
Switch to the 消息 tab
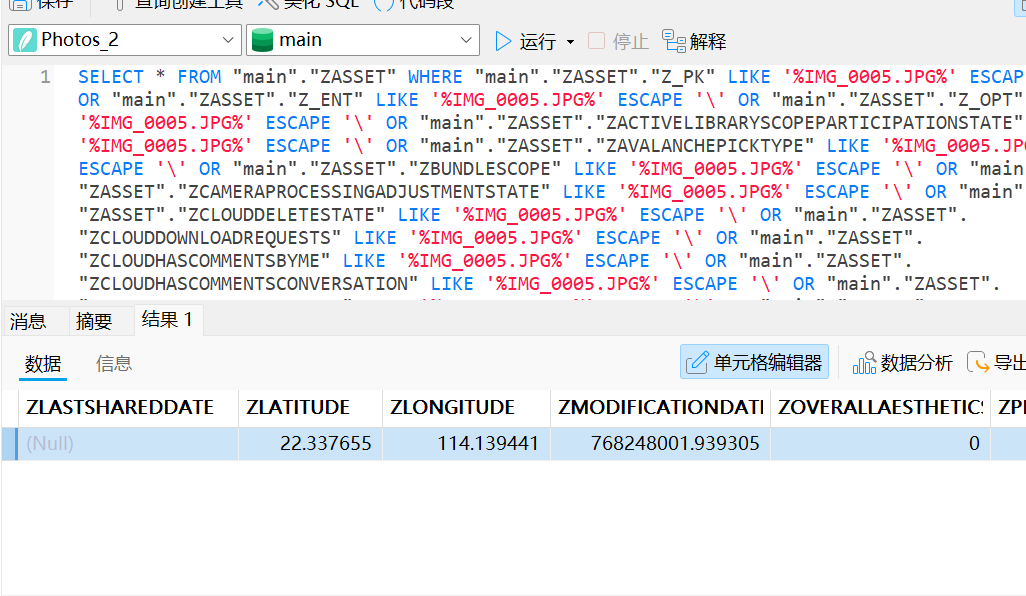[28, 321]
